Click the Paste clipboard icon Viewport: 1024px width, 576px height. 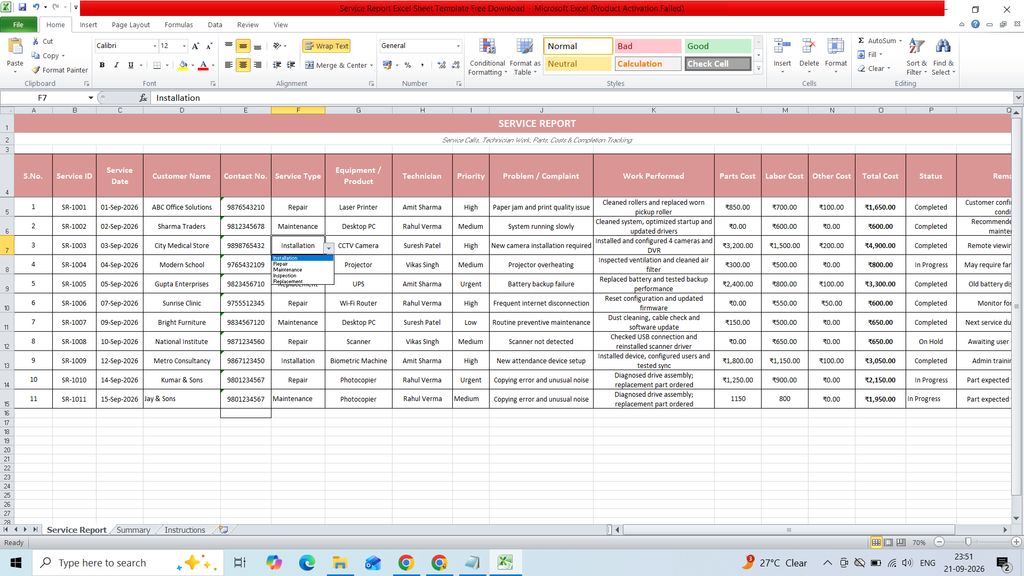point(14,47)
